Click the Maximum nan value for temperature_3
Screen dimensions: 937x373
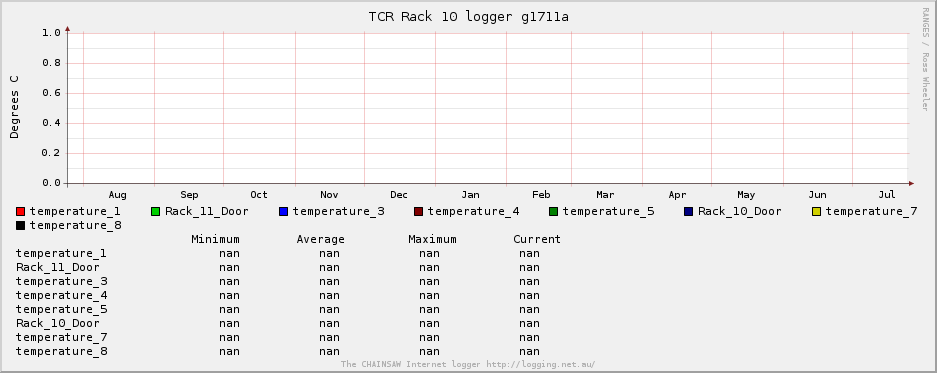429,281
